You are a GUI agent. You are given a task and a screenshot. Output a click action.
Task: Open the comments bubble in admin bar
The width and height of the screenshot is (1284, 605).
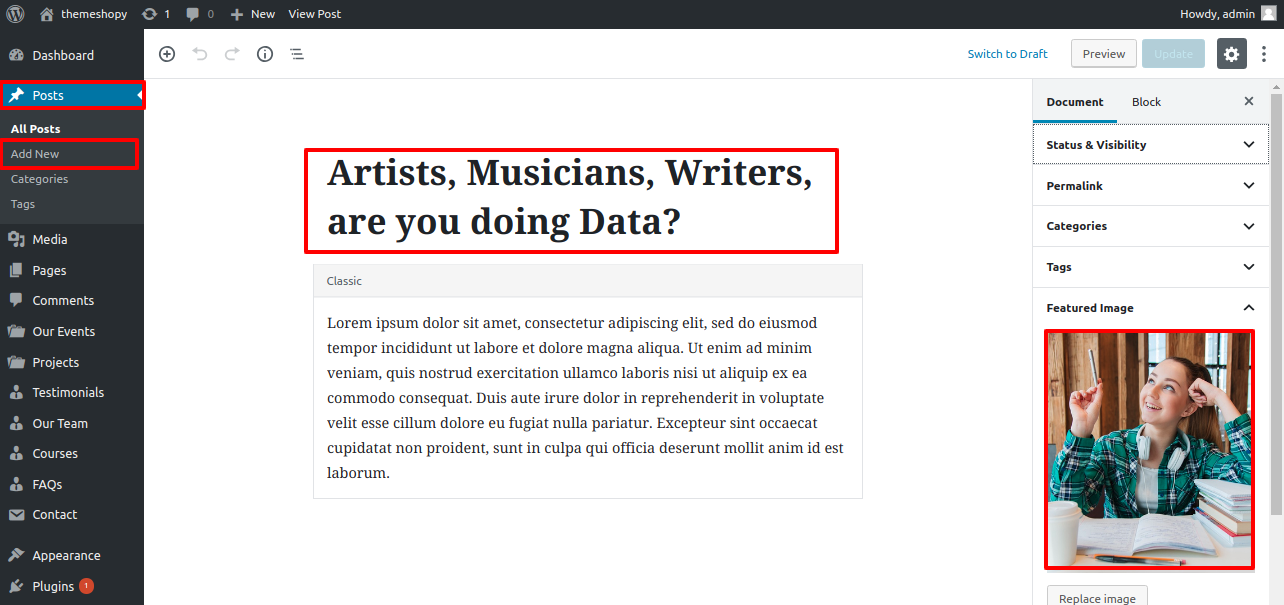click(x=199, y=14)
